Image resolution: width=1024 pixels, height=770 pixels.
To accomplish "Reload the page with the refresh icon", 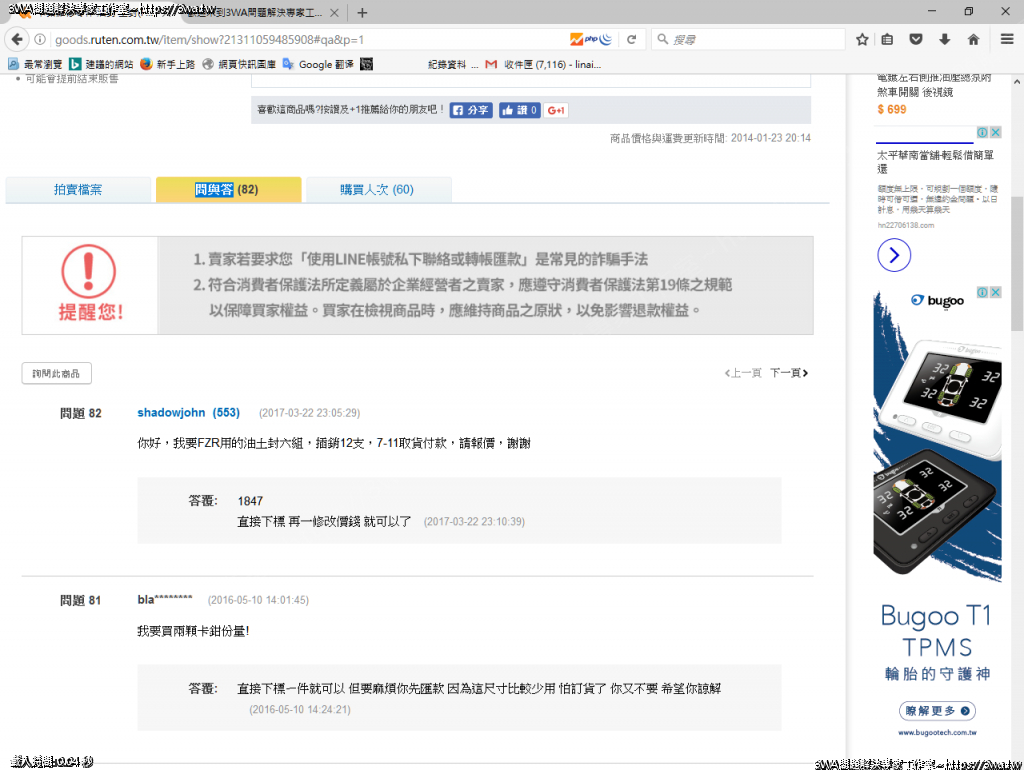I will tap(631, 40).
